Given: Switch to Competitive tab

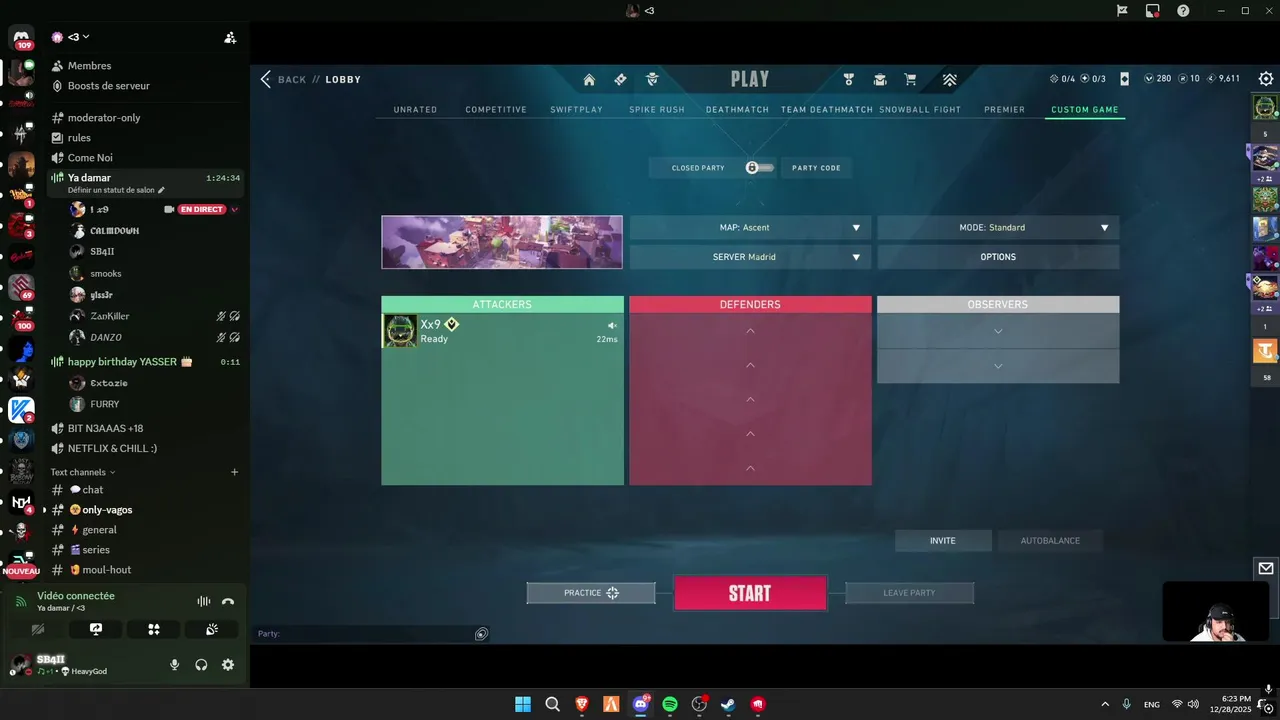Looking at the screenshot, I should click(496, 110).
